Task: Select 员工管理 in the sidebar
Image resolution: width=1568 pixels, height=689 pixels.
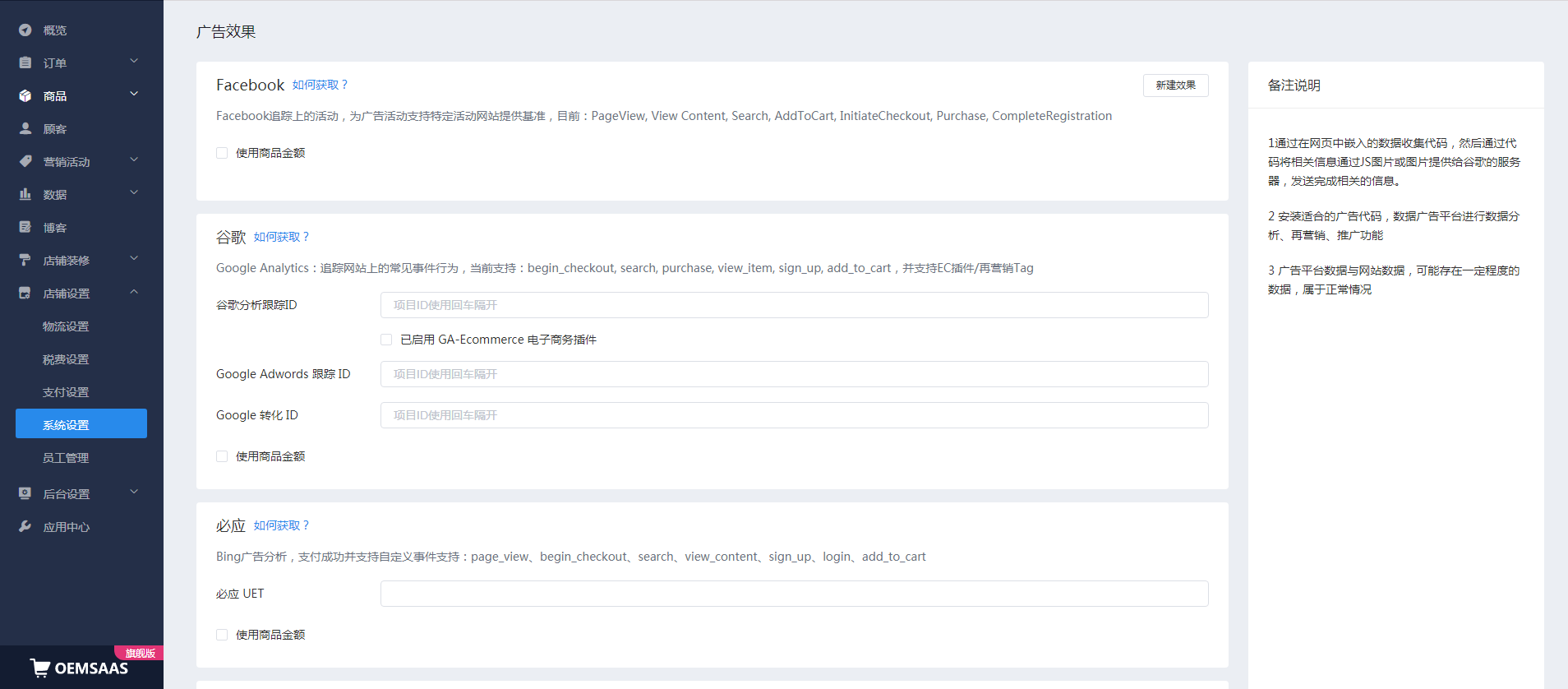Action: tap(66, 458)
